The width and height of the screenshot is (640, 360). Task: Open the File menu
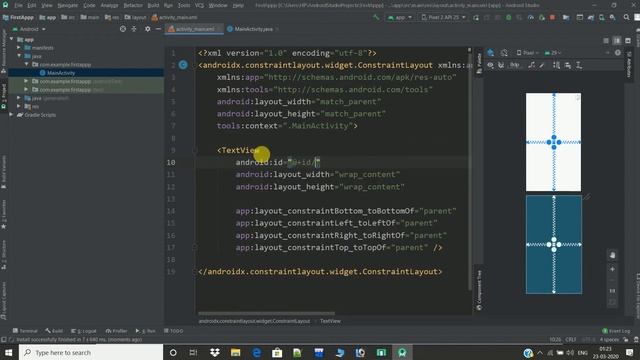click(19, 5)
